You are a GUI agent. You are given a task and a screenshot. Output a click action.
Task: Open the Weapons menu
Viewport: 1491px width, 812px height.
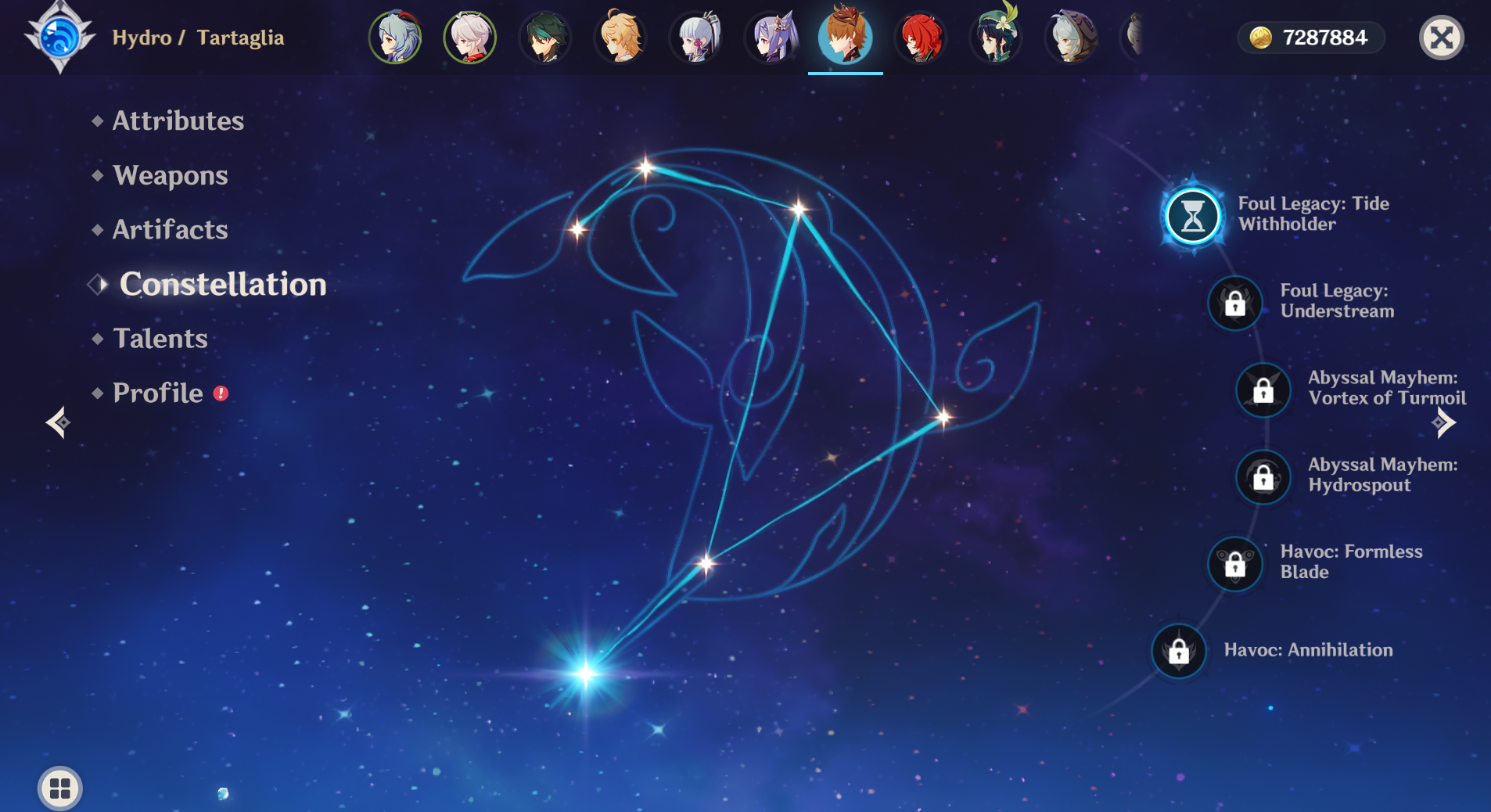[170, 175]
